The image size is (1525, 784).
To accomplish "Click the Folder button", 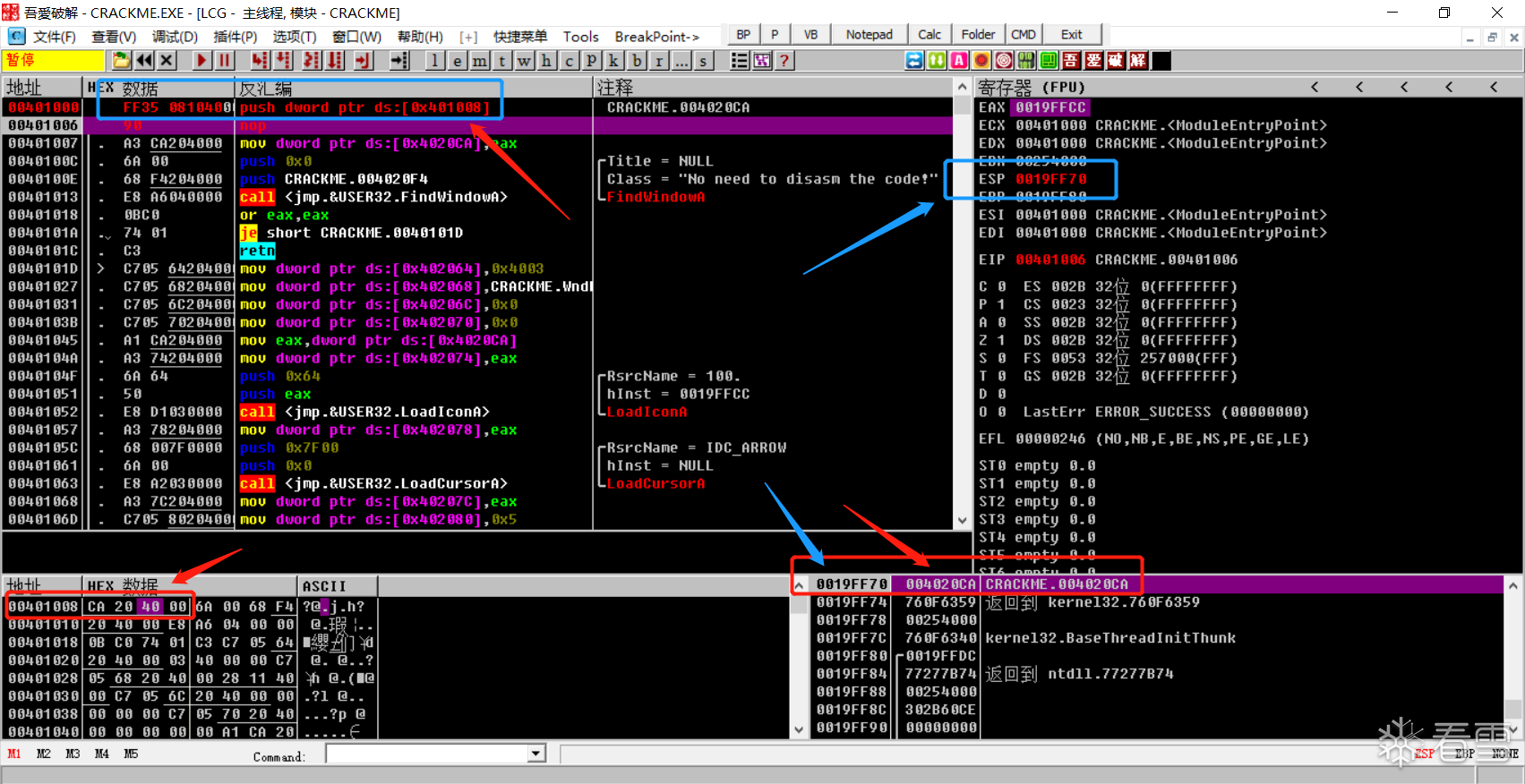I will [x=978, y=35].
